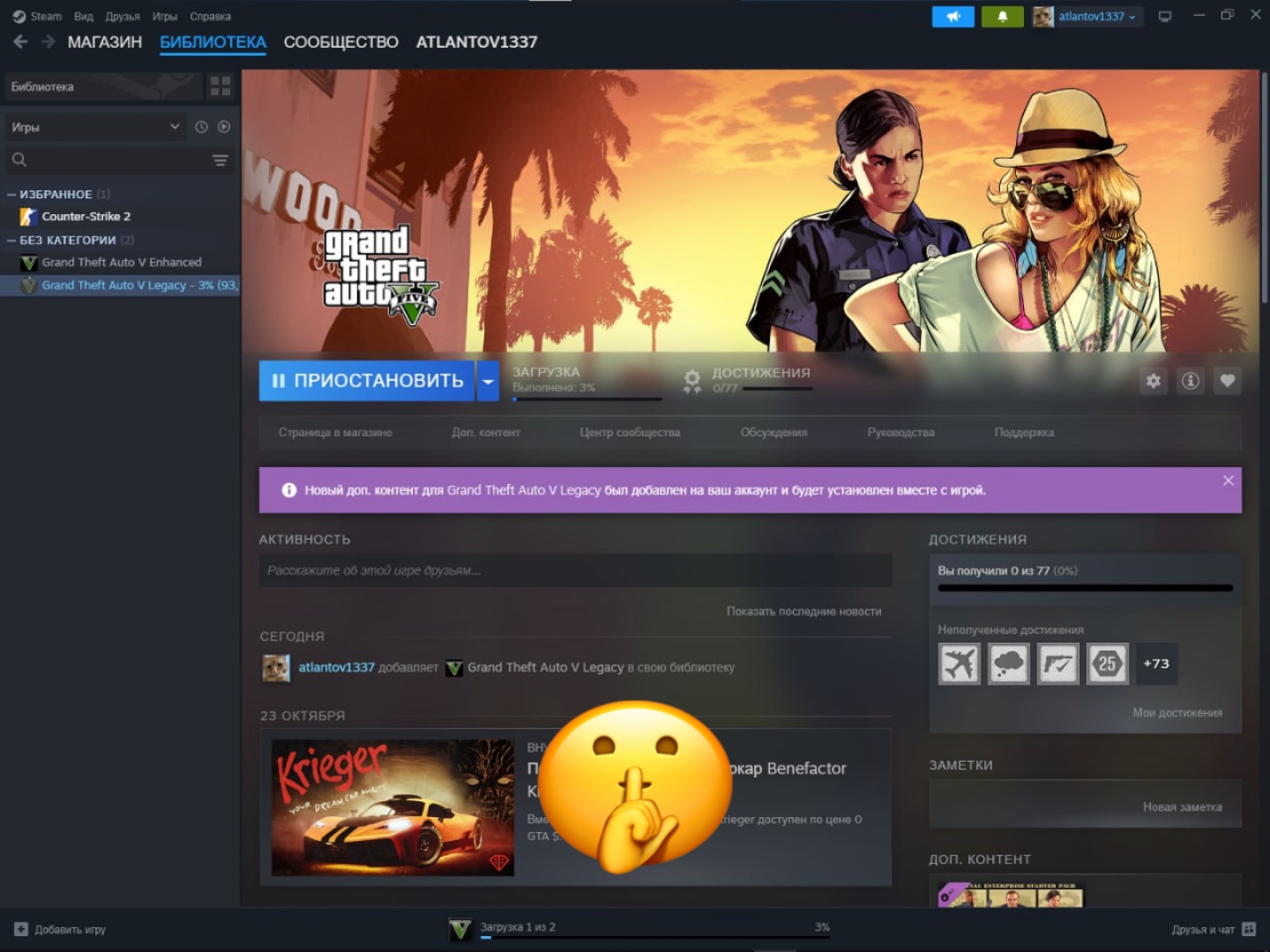This screenshot has width=1270, height=952.
Task: Open the atlantov1337 account dropdown
Action: pyautogui.click(x=1098, y=16)
